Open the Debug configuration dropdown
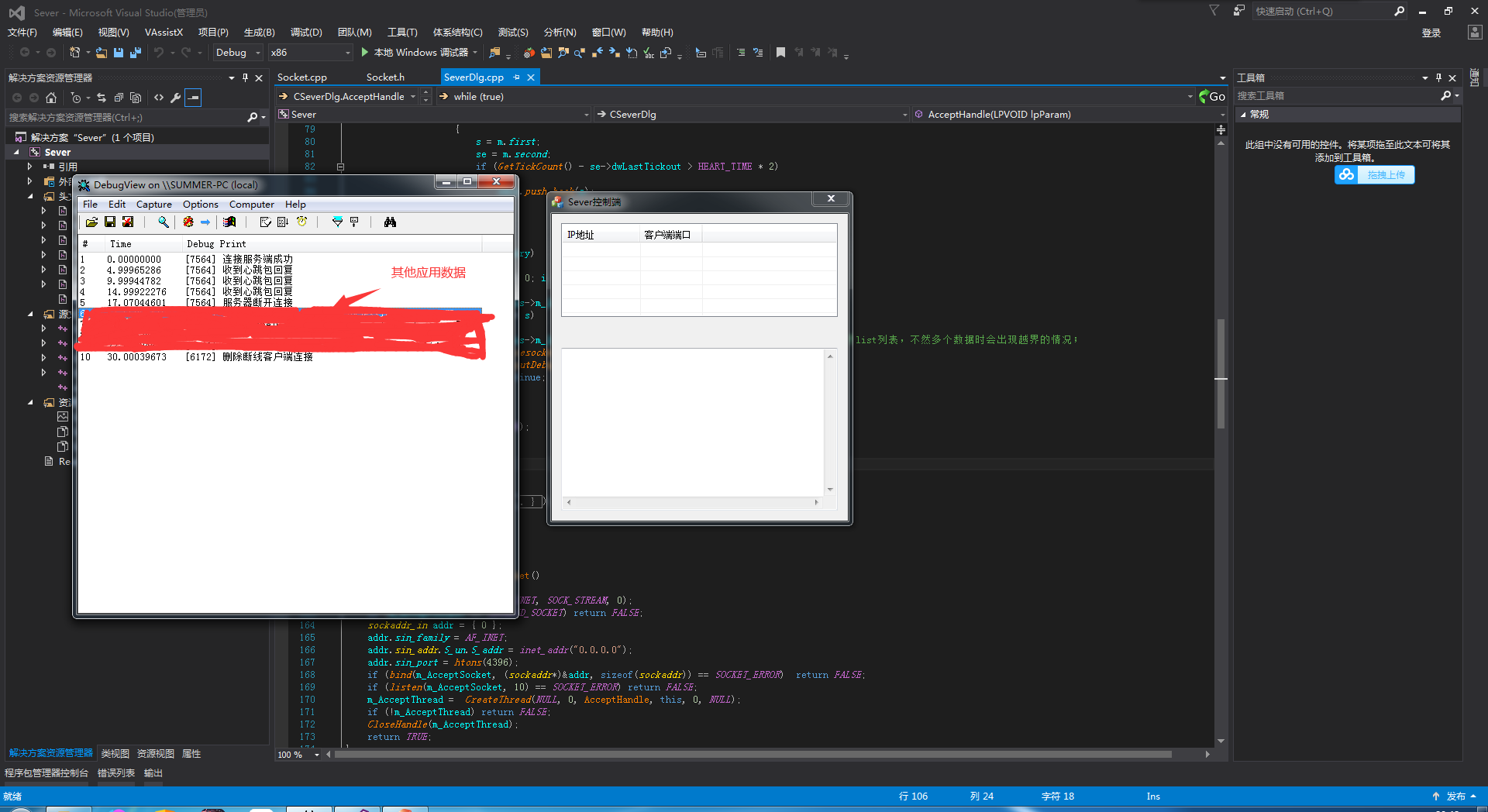 [x=238, y=53]
